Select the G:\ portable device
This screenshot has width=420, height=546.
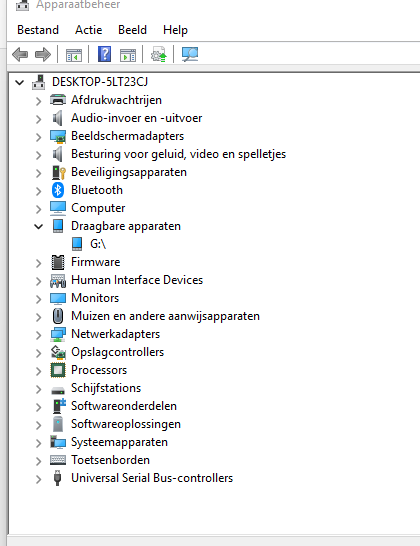coord(98,244)
